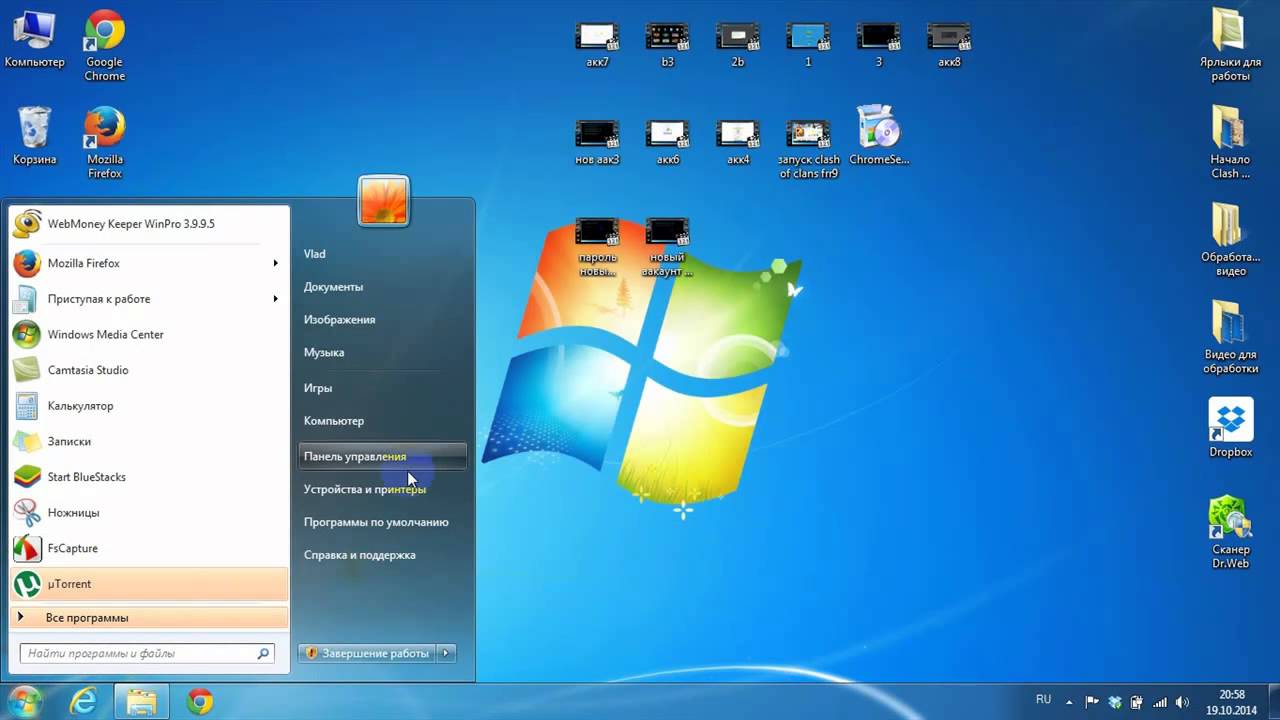The image size is (1280, 720).
Task: Open the Корзина recycle bin icon
Action: click(34, 136)
